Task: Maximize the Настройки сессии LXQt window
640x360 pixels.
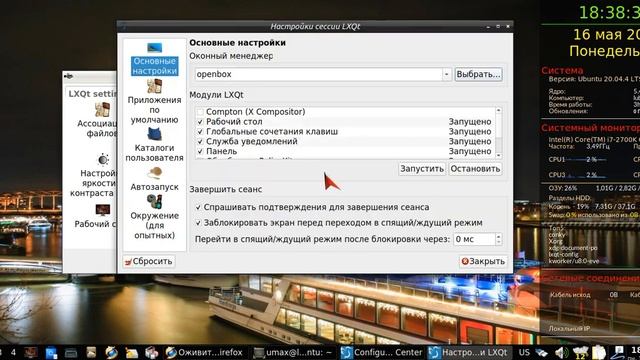Action: 498,27
